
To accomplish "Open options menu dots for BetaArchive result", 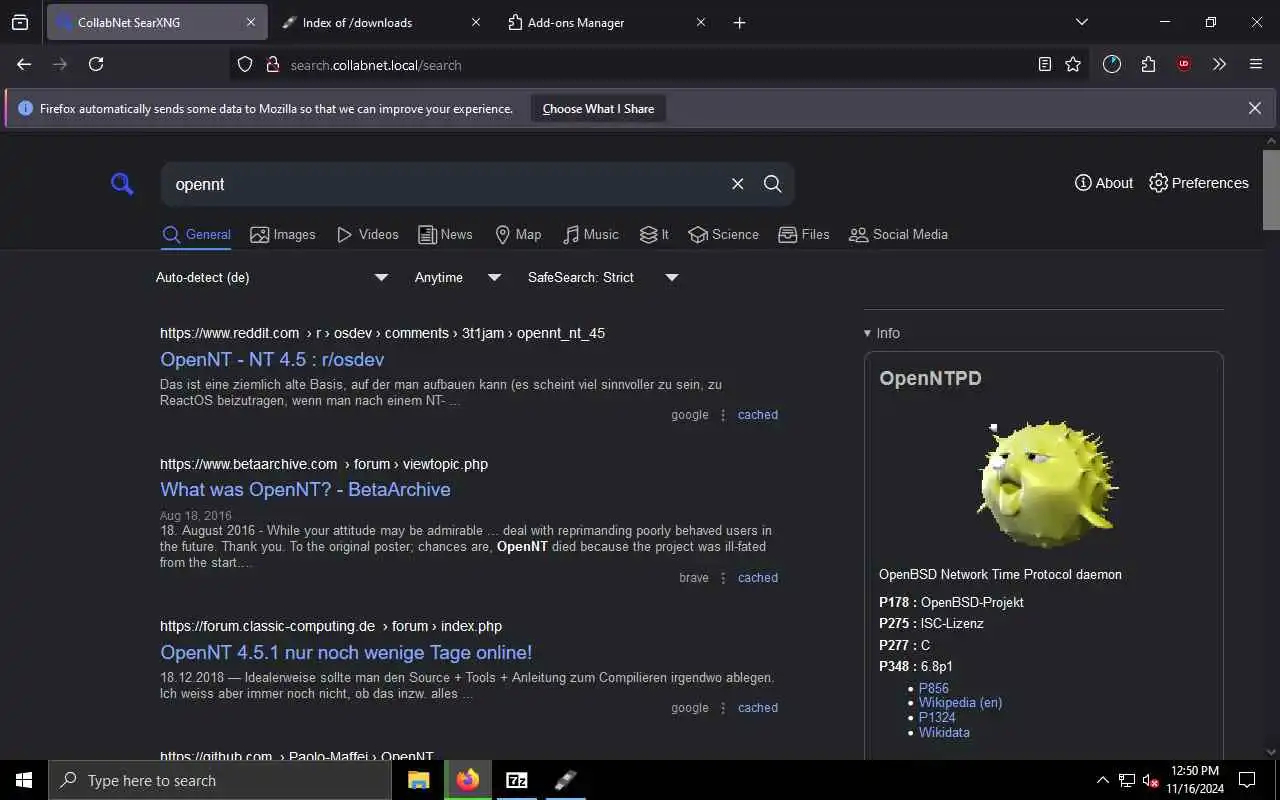I will pyautogui.click(x=723, y=578).
